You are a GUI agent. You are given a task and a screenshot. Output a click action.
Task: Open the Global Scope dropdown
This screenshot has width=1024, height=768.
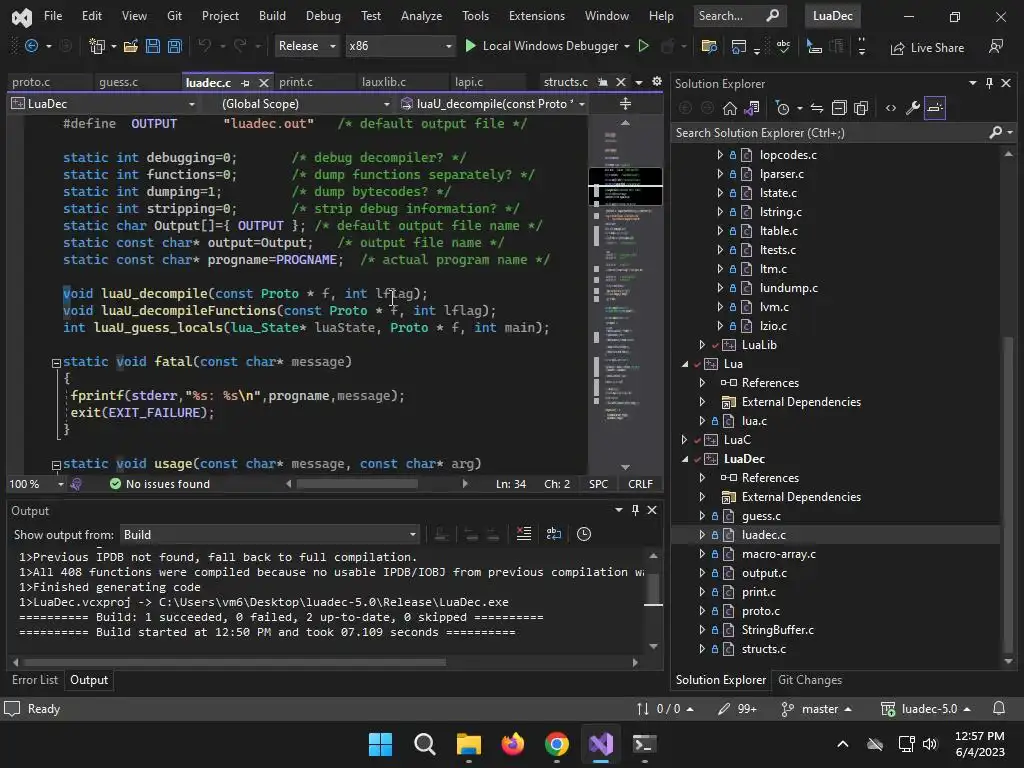coord(305,104)
